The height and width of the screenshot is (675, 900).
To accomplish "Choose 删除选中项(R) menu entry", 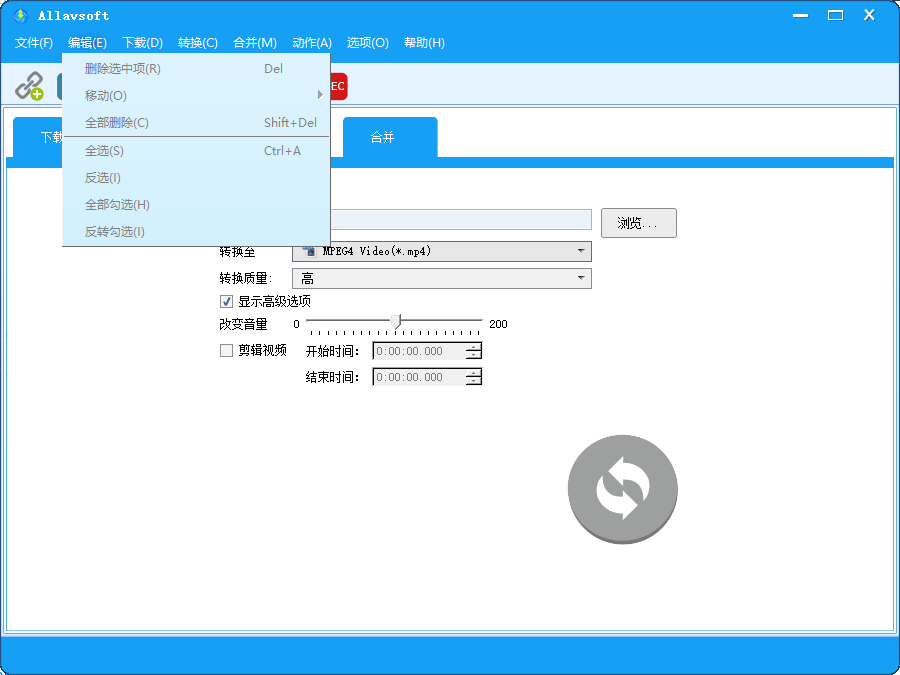I will [196, 69].
